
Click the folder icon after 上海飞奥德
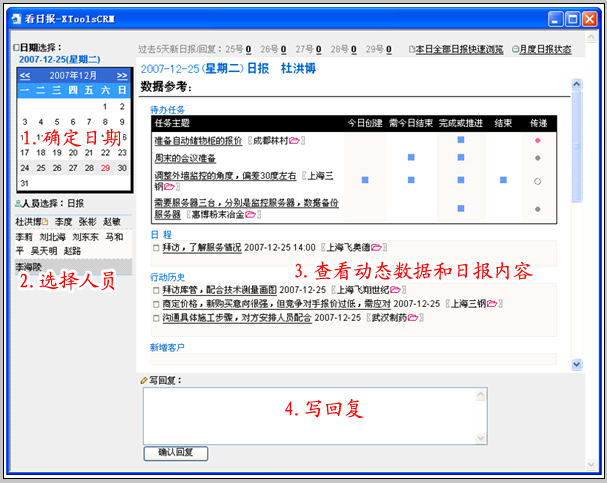[378, 246]
